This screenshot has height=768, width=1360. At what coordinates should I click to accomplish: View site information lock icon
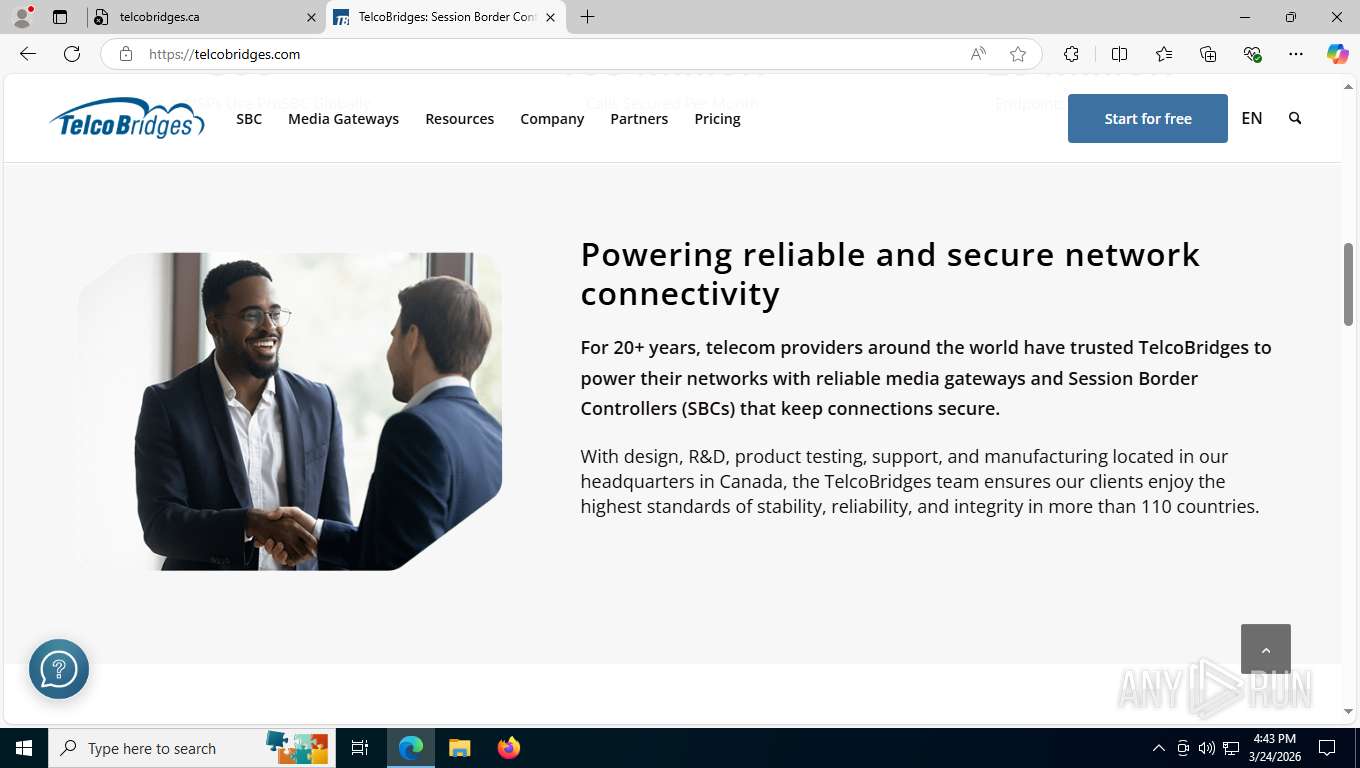[126, 54]
